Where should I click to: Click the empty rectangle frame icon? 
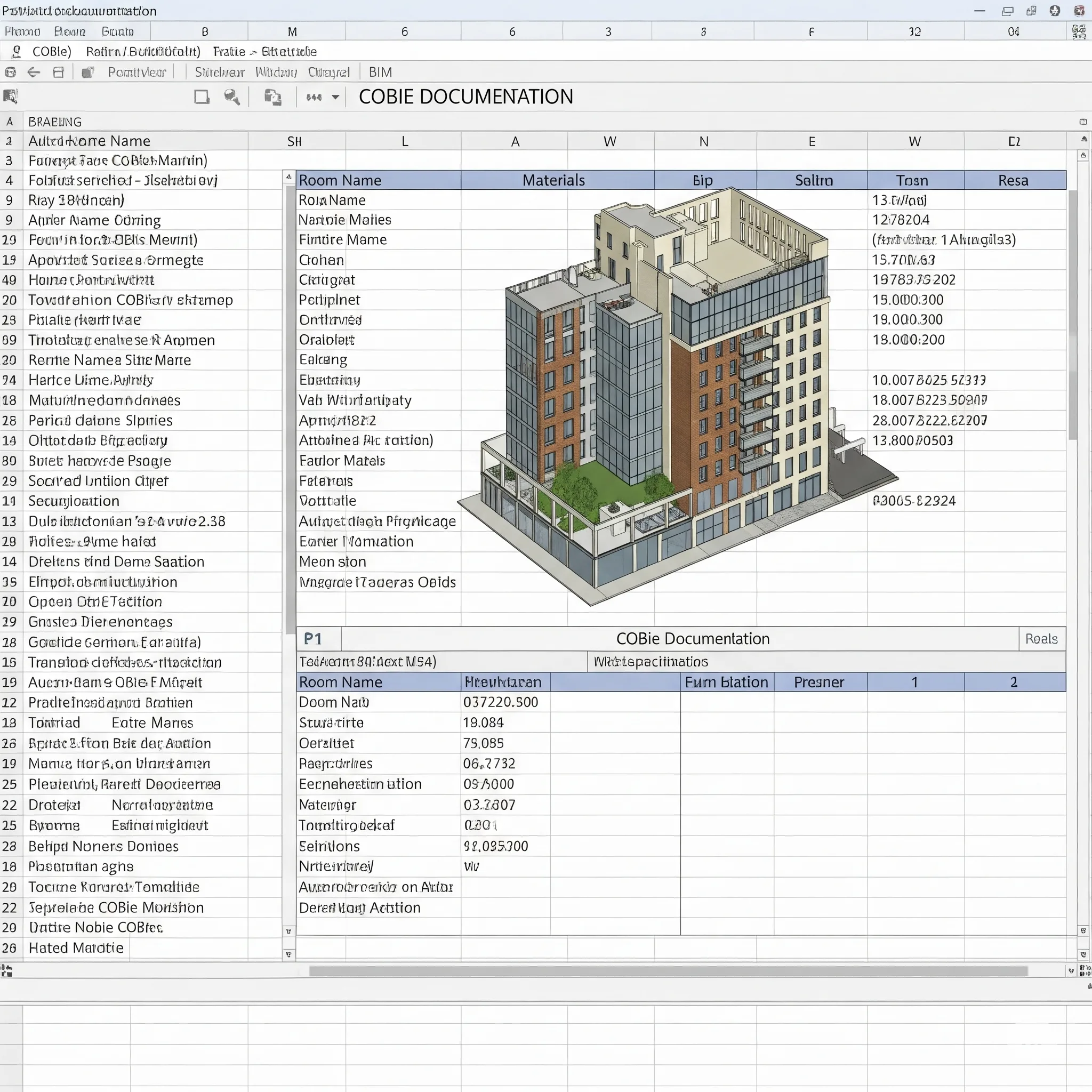(202, 97)
